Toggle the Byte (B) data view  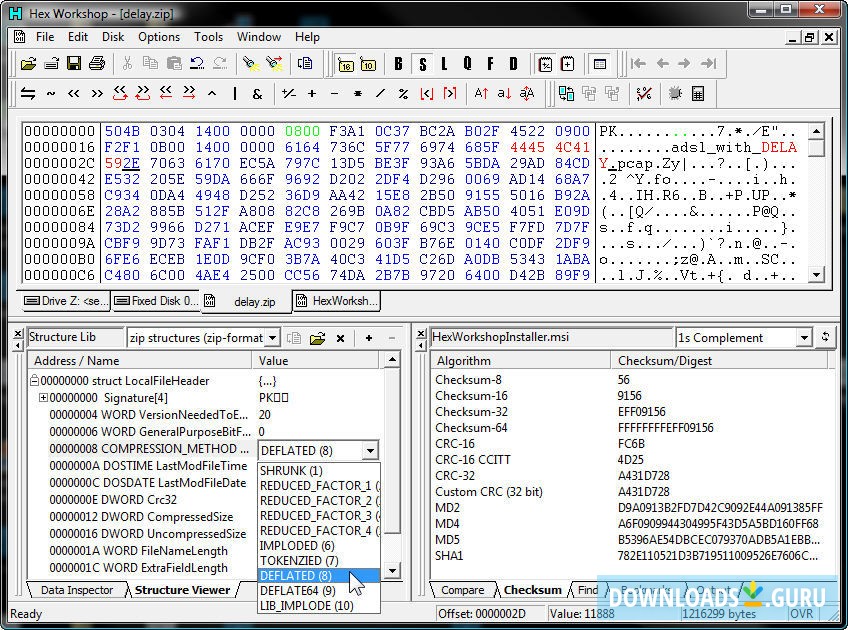tap(398, 64)
